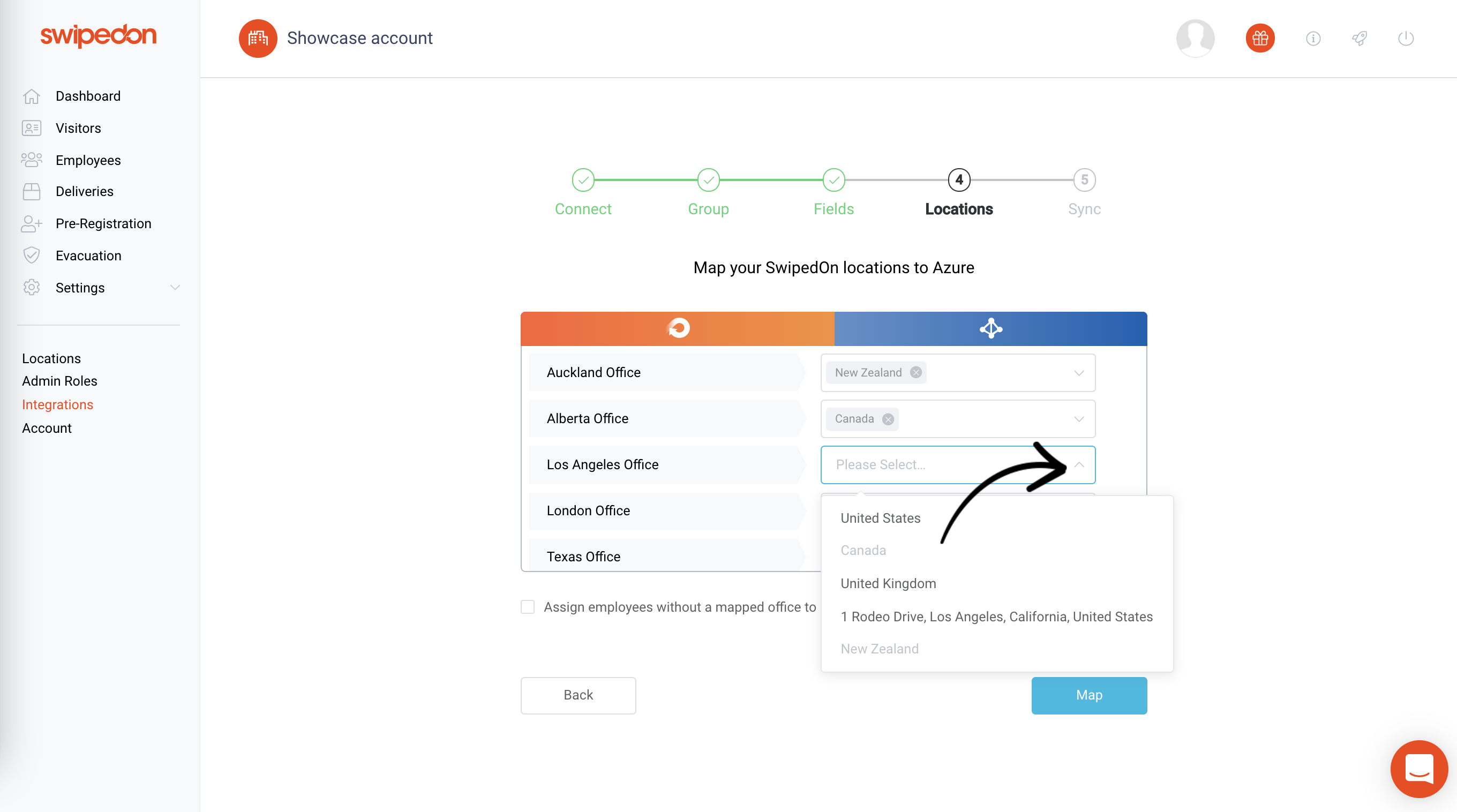1457x812 pixels.
Task: Open the Auckland Office dropdown arrow
Action: click(1079, 373)
